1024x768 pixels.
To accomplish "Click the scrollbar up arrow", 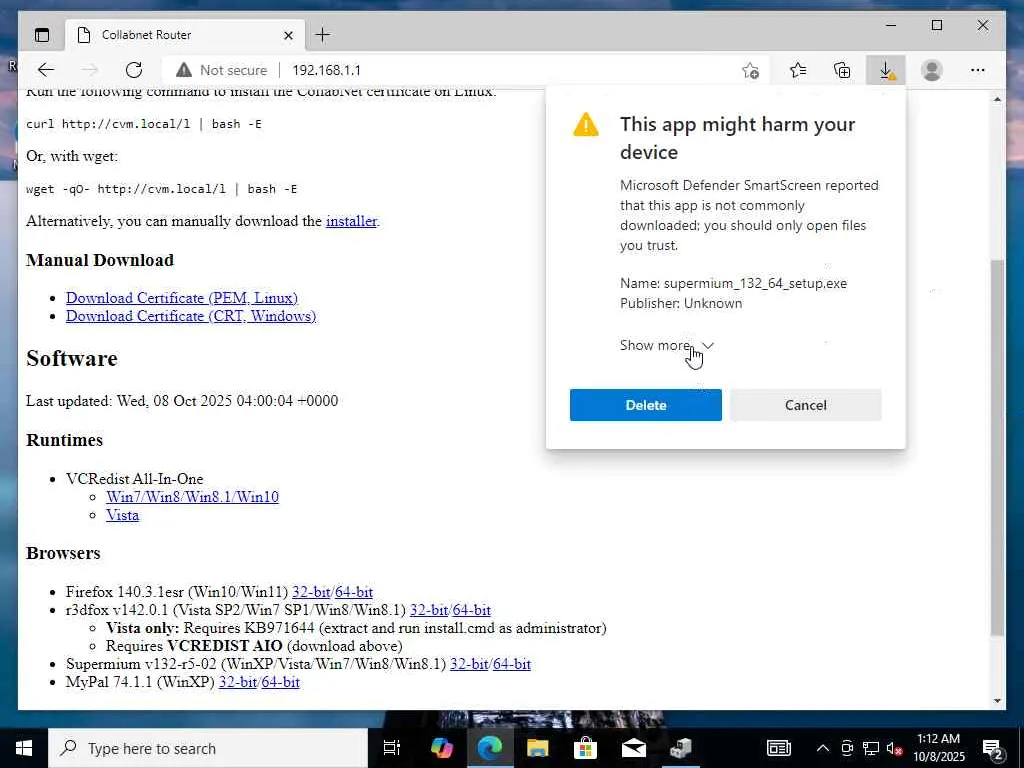I will 997,99.
